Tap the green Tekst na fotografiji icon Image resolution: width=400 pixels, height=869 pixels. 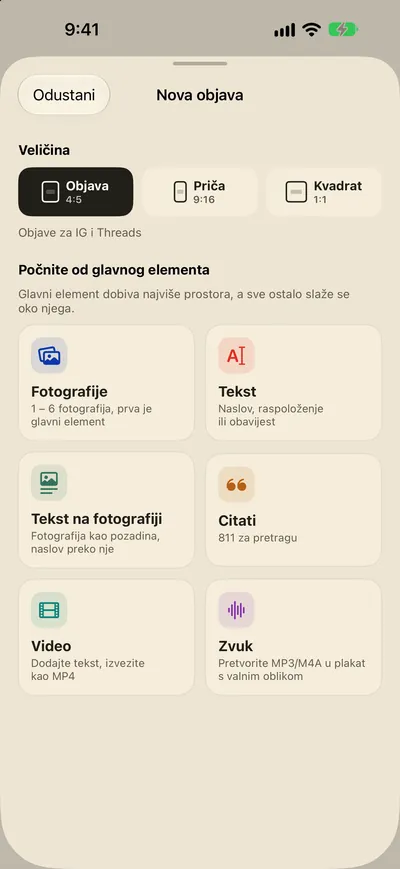(49, 483)
